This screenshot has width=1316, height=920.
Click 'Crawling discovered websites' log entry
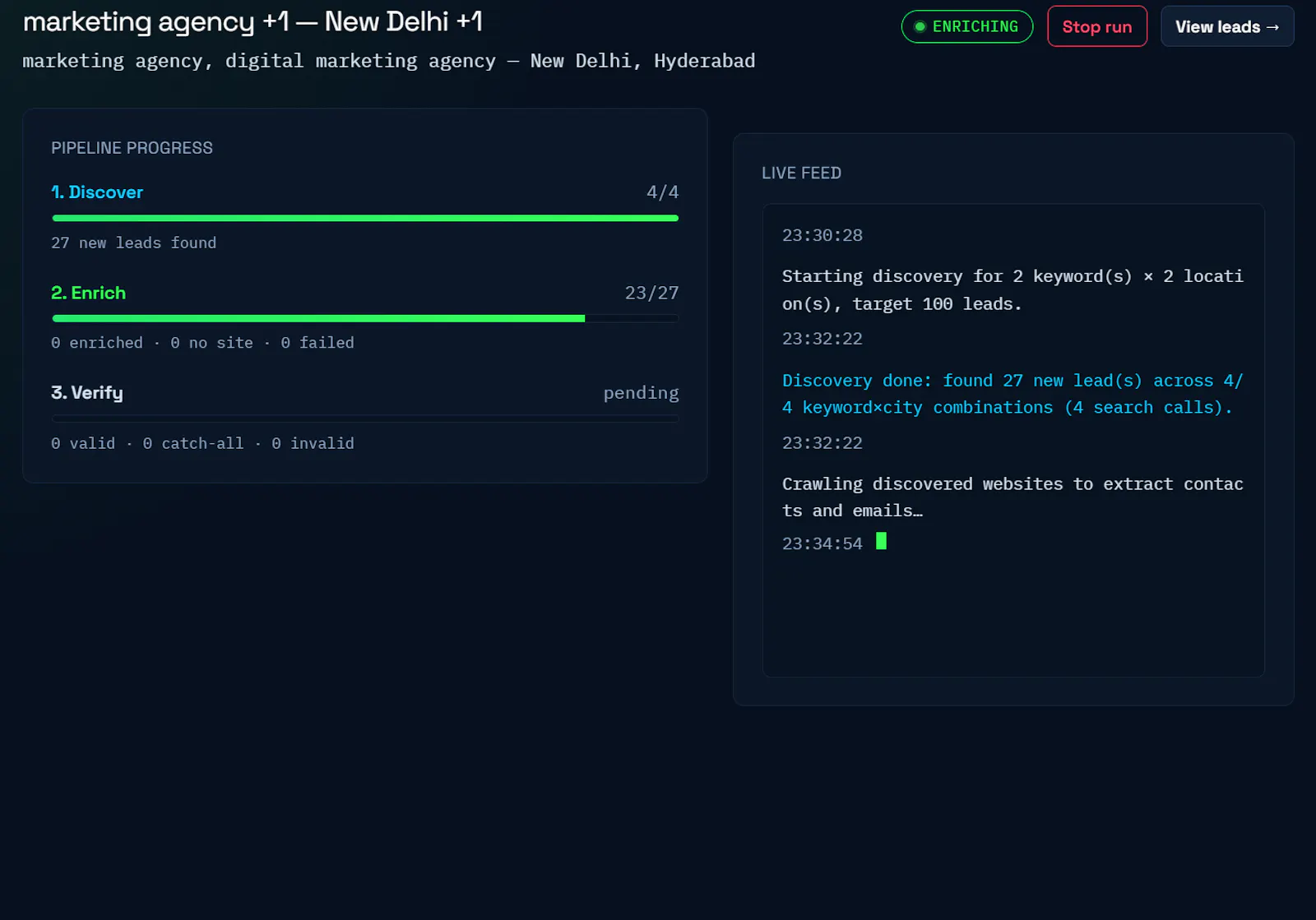point(1012,497)
